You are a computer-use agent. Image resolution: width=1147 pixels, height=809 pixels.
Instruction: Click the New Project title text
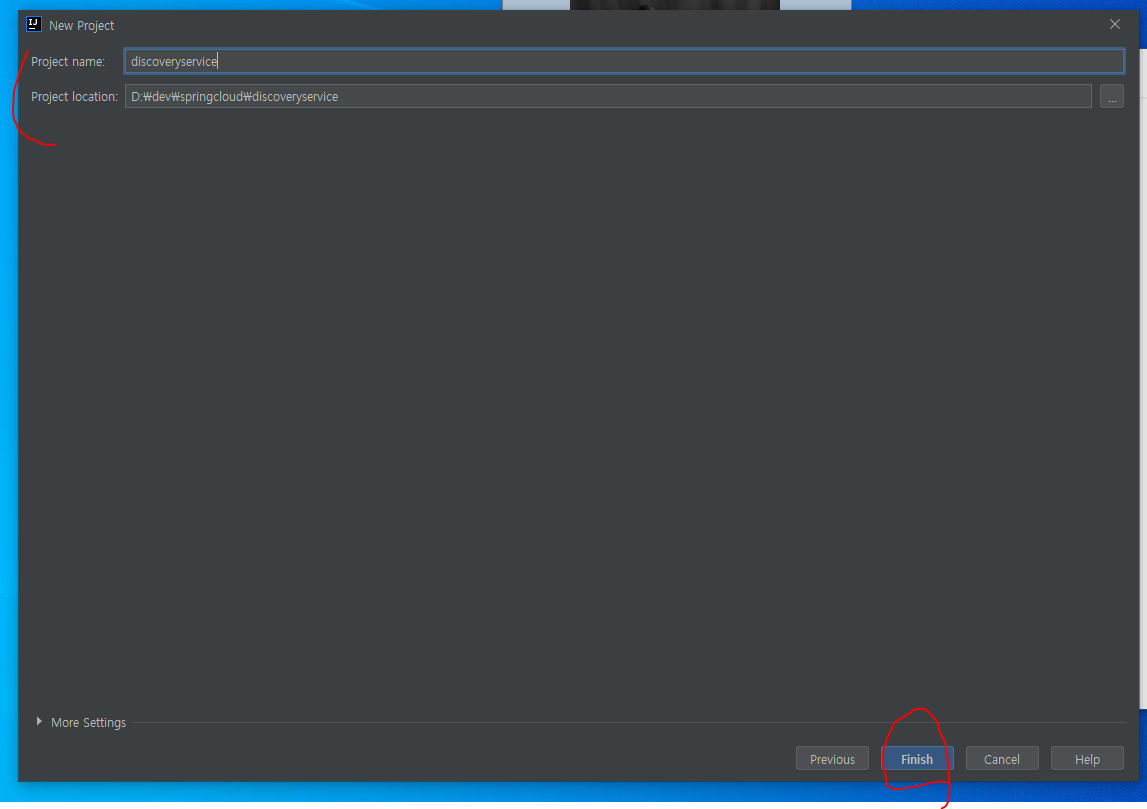(x=81, y=26)
